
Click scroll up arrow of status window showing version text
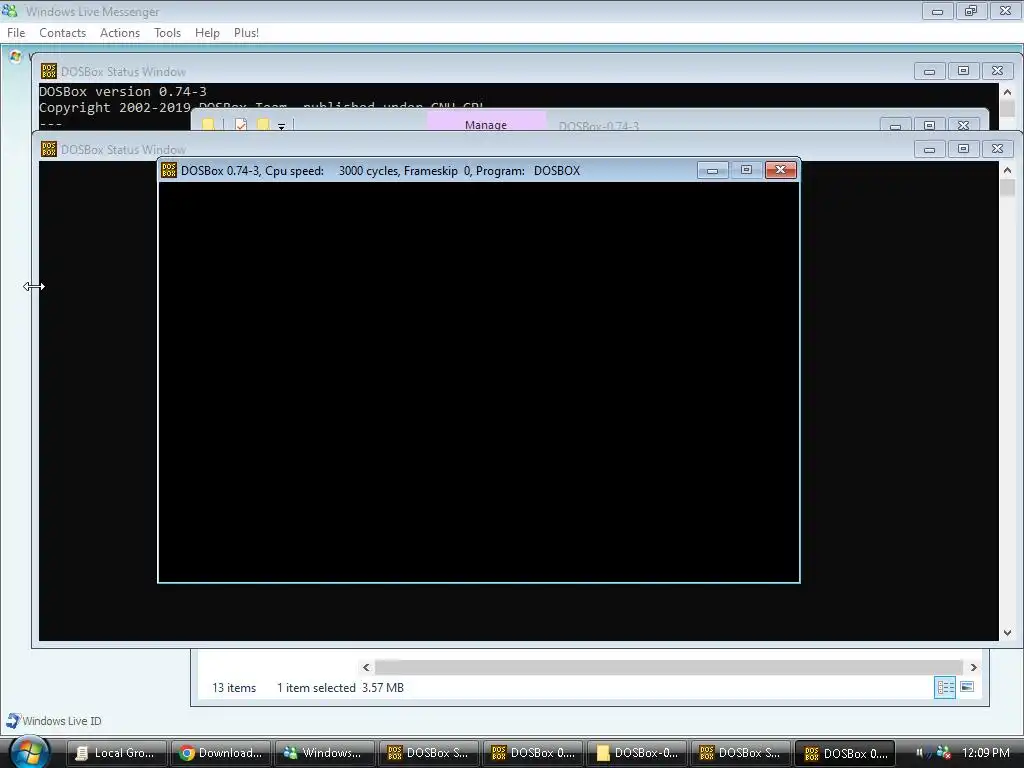click(1008, 92)
